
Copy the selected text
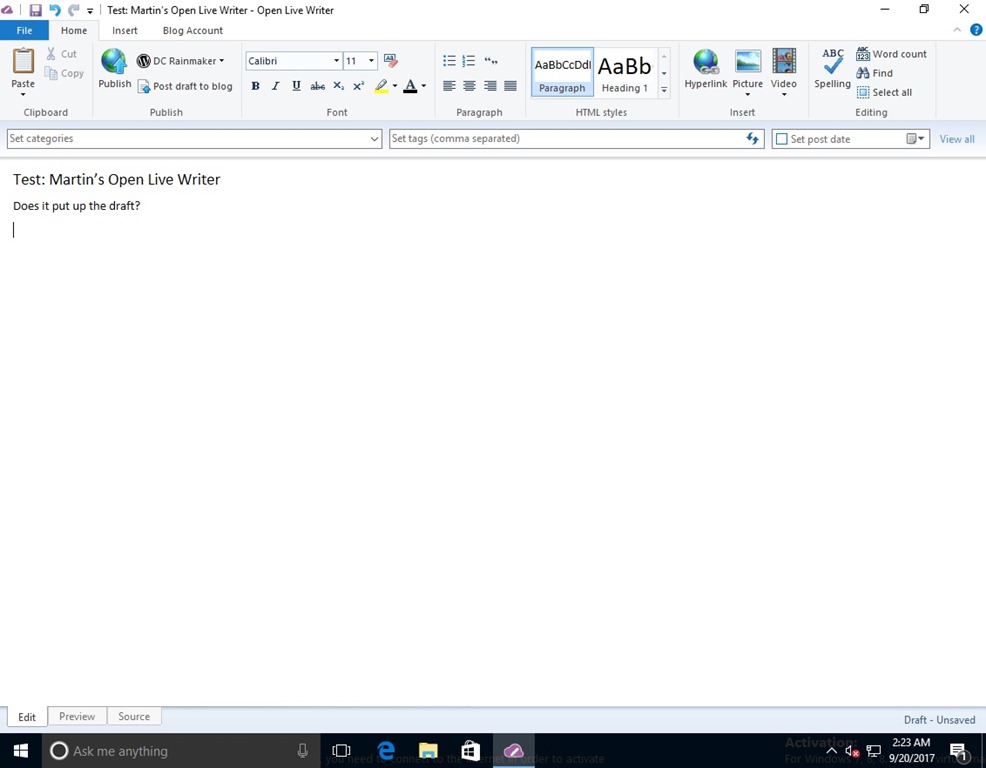64,73
